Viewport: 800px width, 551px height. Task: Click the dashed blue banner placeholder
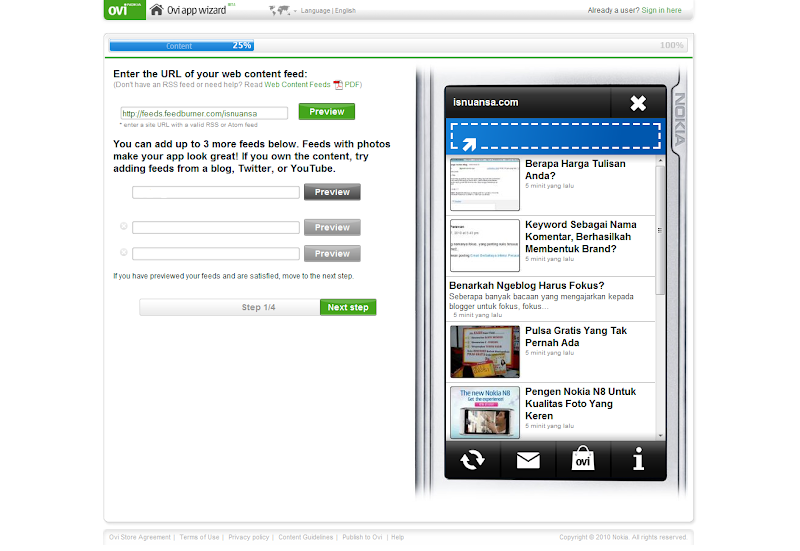pyautogui.click(x=556, y=136)
